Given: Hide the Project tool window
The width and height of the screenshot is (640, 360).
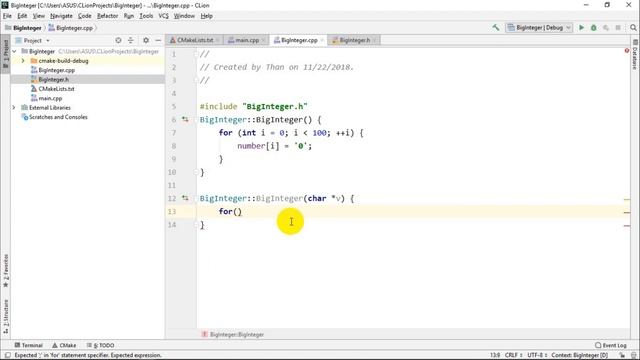Looking at the screenshot, I should tap(158, 40).
